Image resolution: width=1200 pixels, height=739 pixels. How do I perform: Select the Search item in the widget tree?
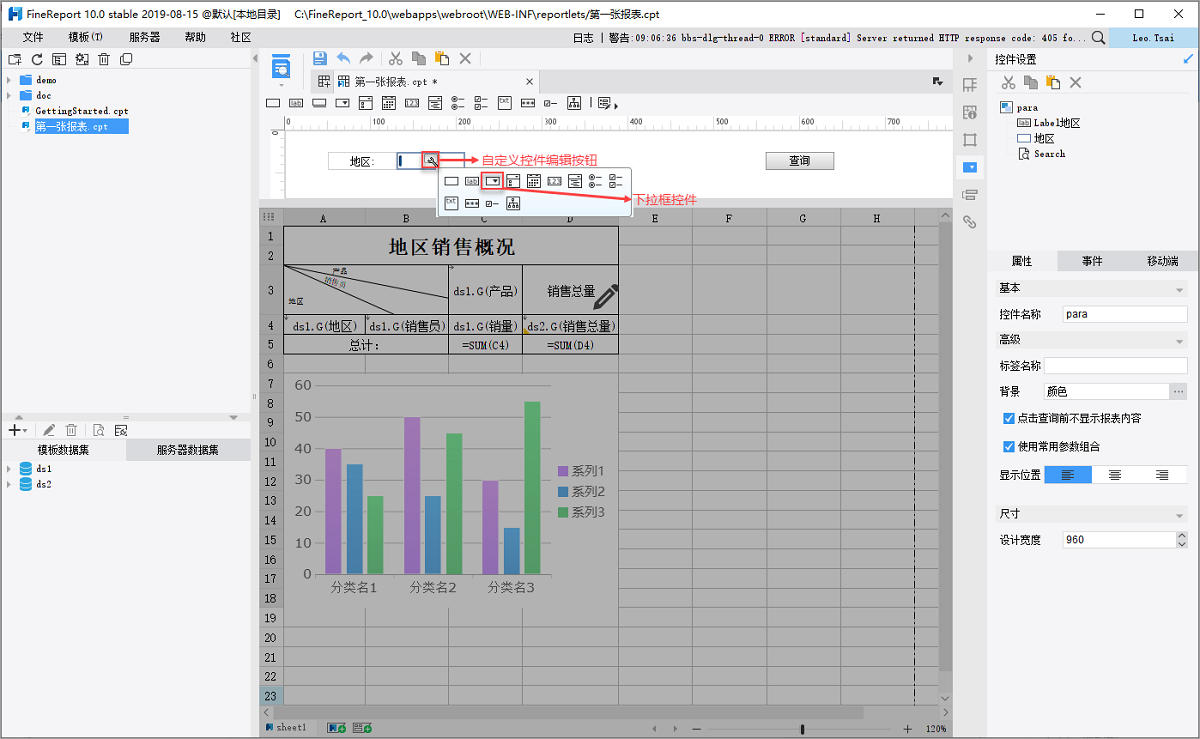tap(1050, 154)
